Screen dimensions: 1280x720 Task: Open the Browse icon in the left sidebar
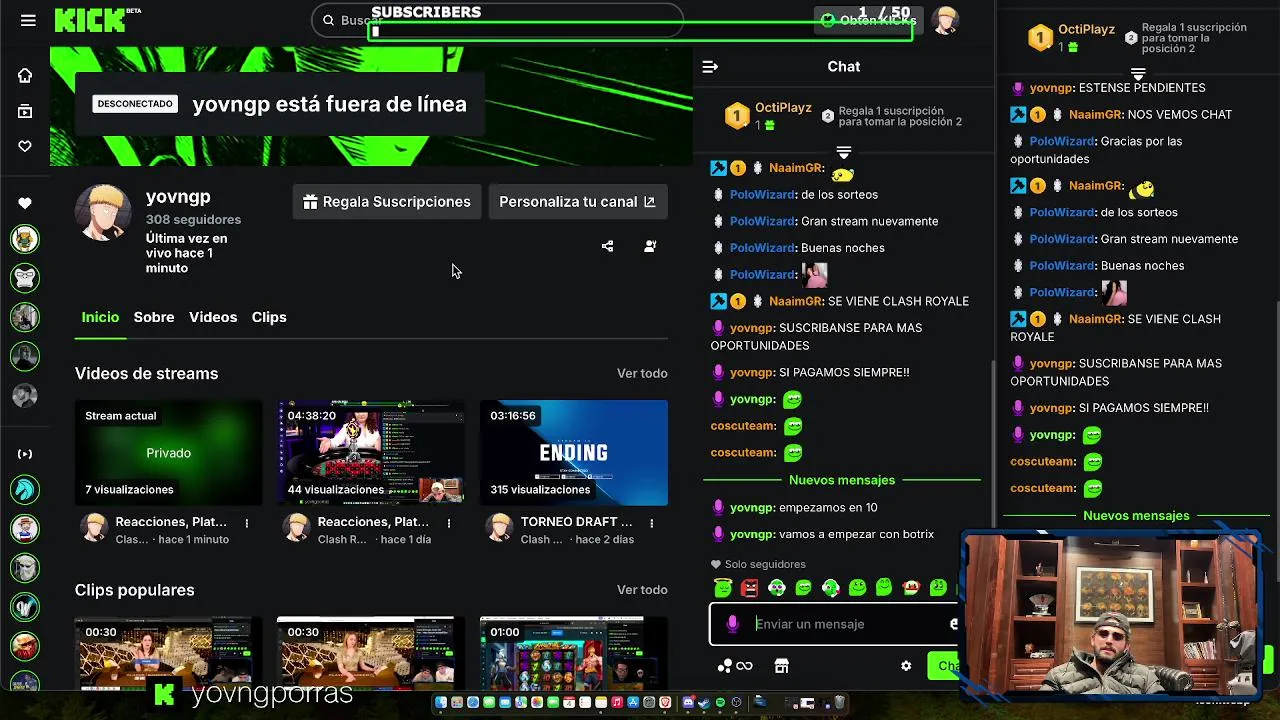25,112
